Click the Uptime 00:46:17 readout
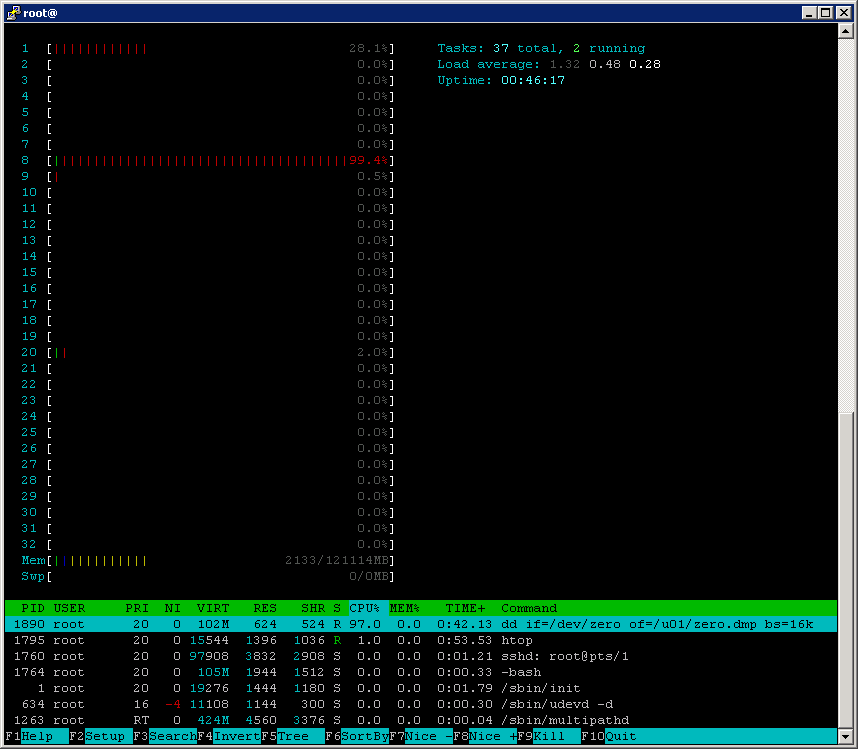The height and width of the screenshot is (749, 858). (501, 80)
